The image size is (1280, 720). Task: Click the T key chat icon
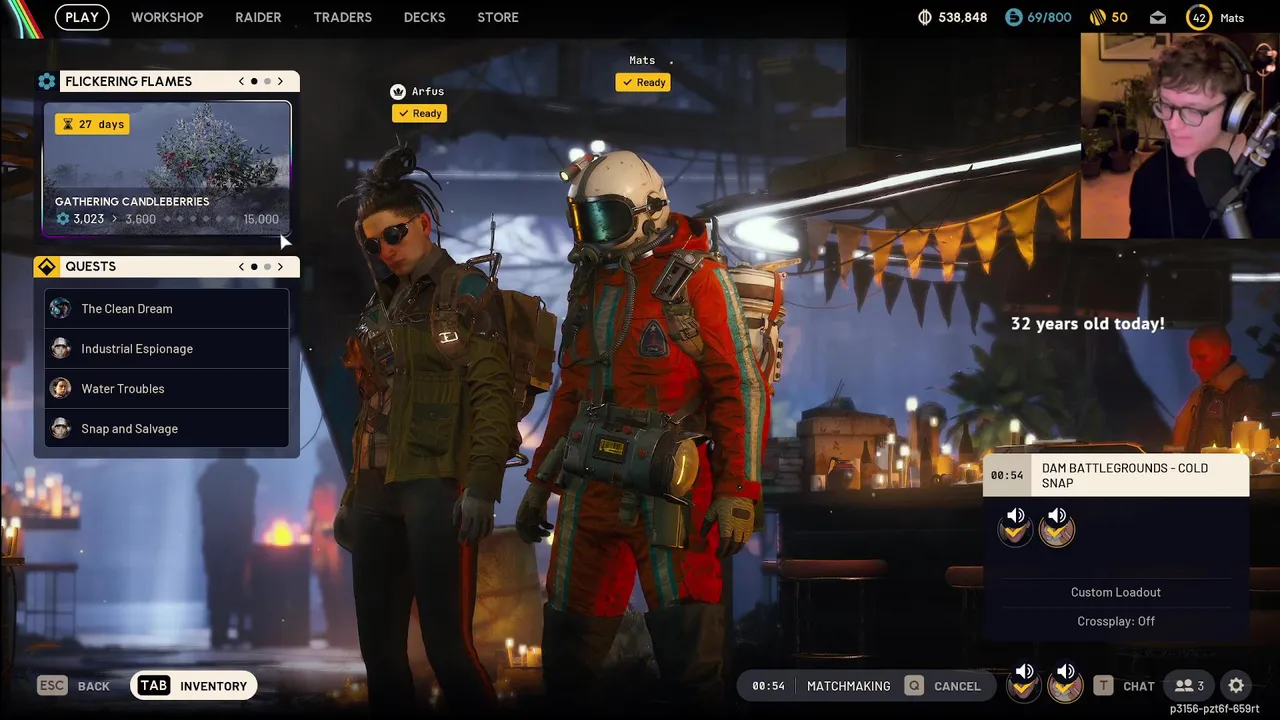coord(1103,686)
